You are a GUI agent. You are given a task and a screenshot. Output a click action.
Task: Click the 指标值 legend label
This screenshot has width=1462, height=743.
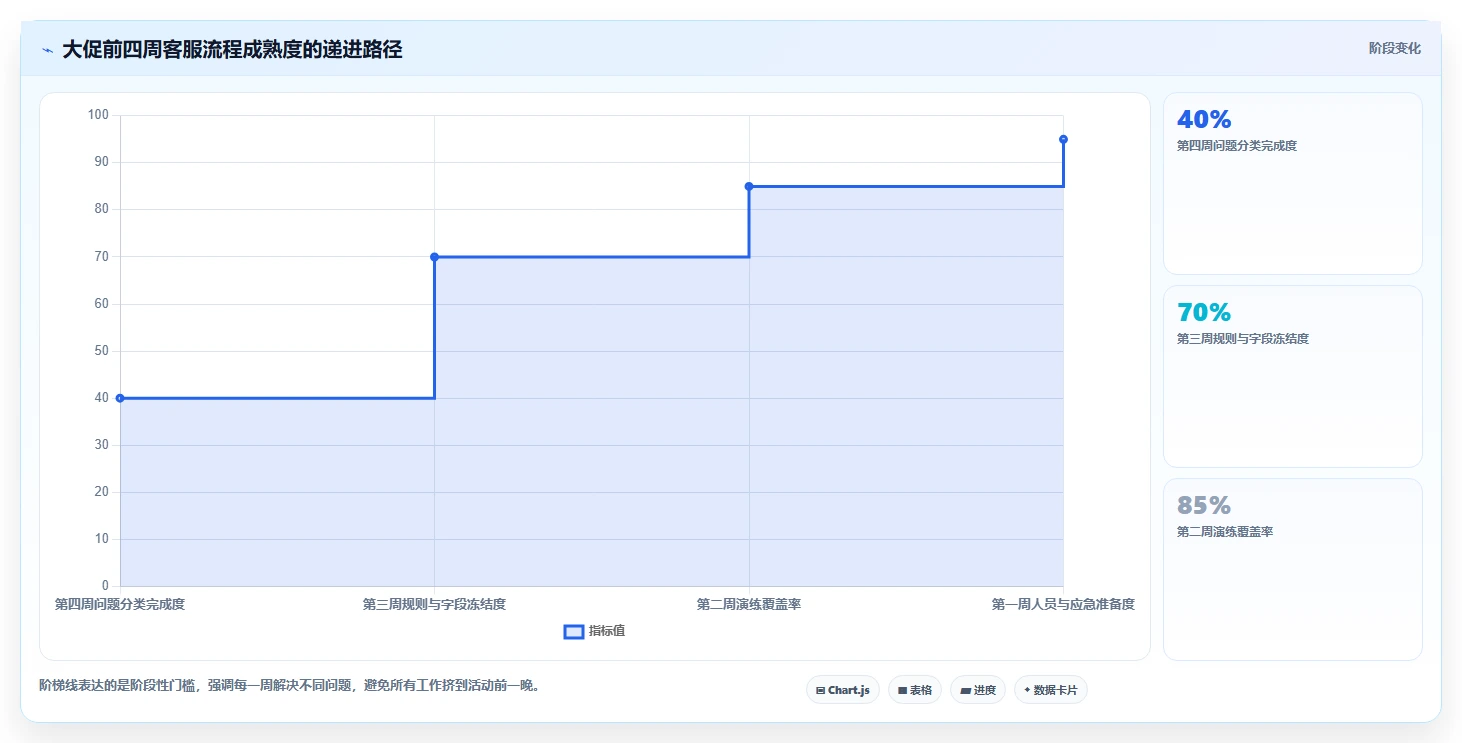pos(607,631)
